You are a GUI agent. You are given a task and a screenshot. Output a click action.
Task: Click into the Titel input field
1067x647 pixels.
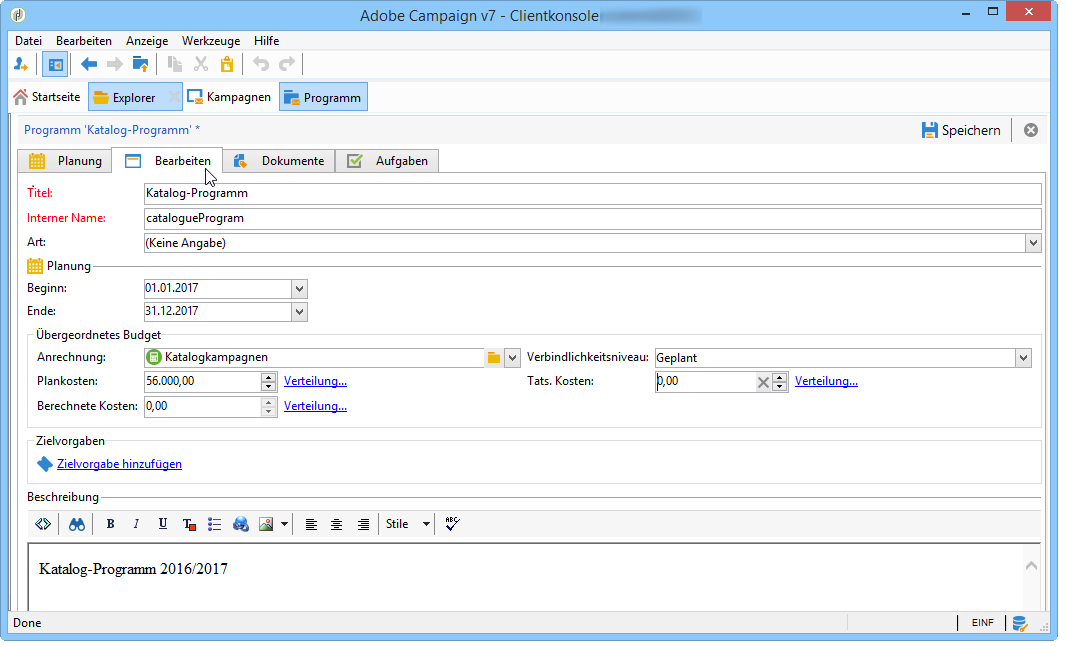click(592, 195)
